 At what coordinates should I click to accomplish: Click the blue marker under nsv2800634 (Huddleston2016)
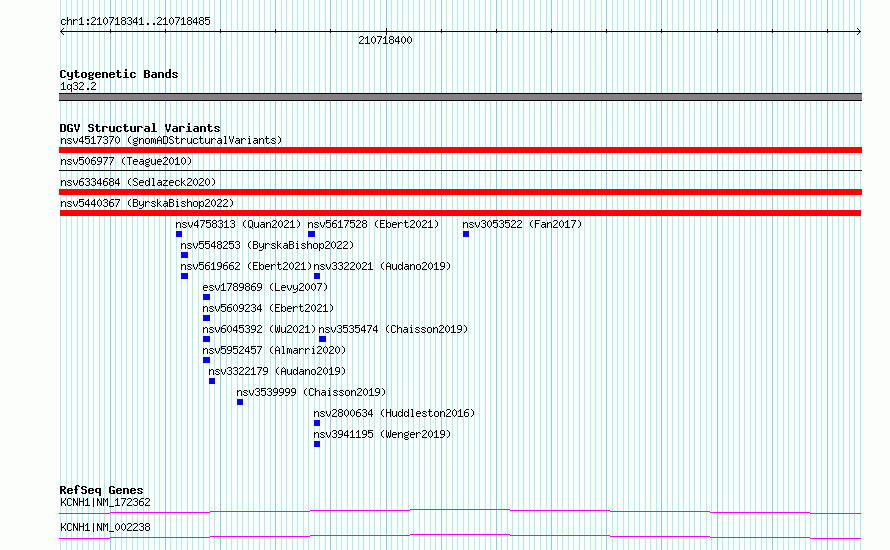[x=317, y=423]
